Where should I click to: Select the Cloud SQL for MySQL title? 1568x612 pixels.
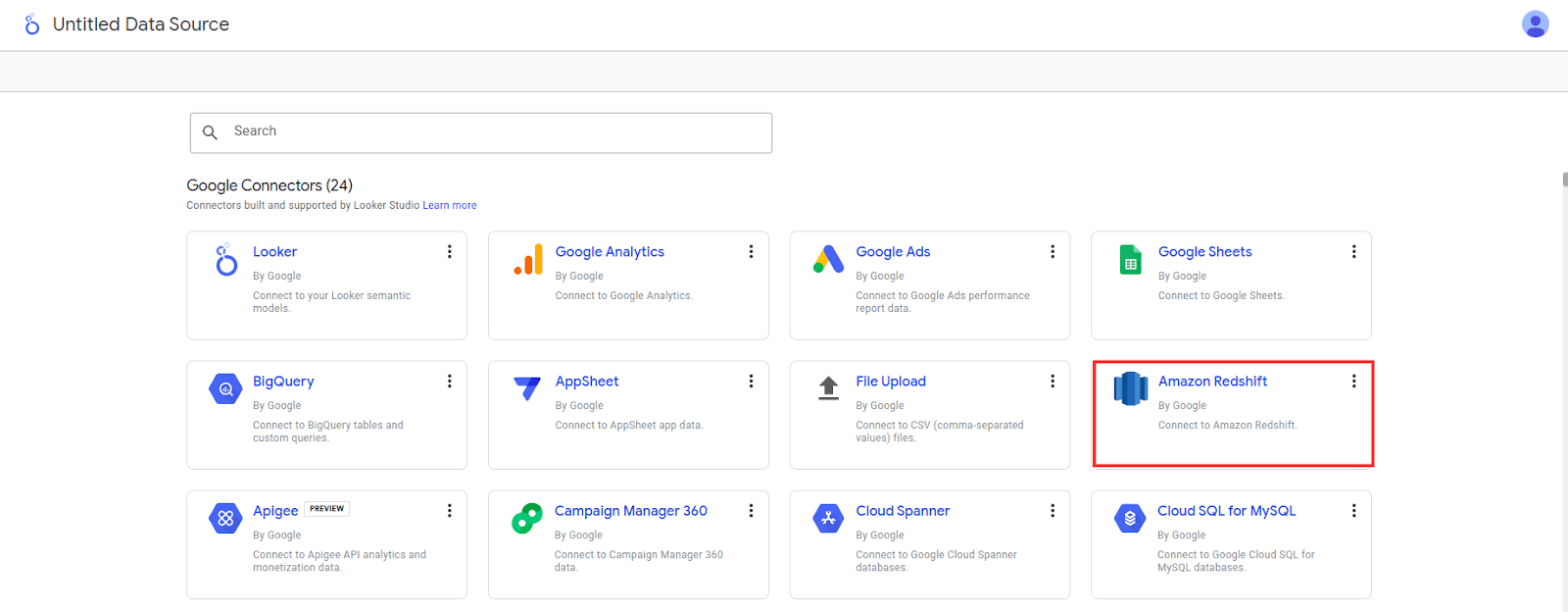1226,511
